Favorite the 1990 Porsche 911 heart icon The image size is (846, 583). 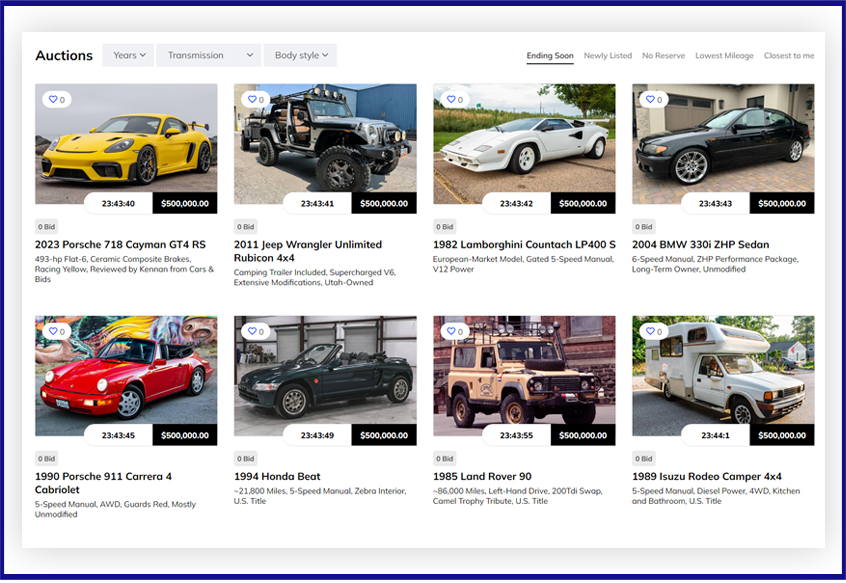coord(53,331)
